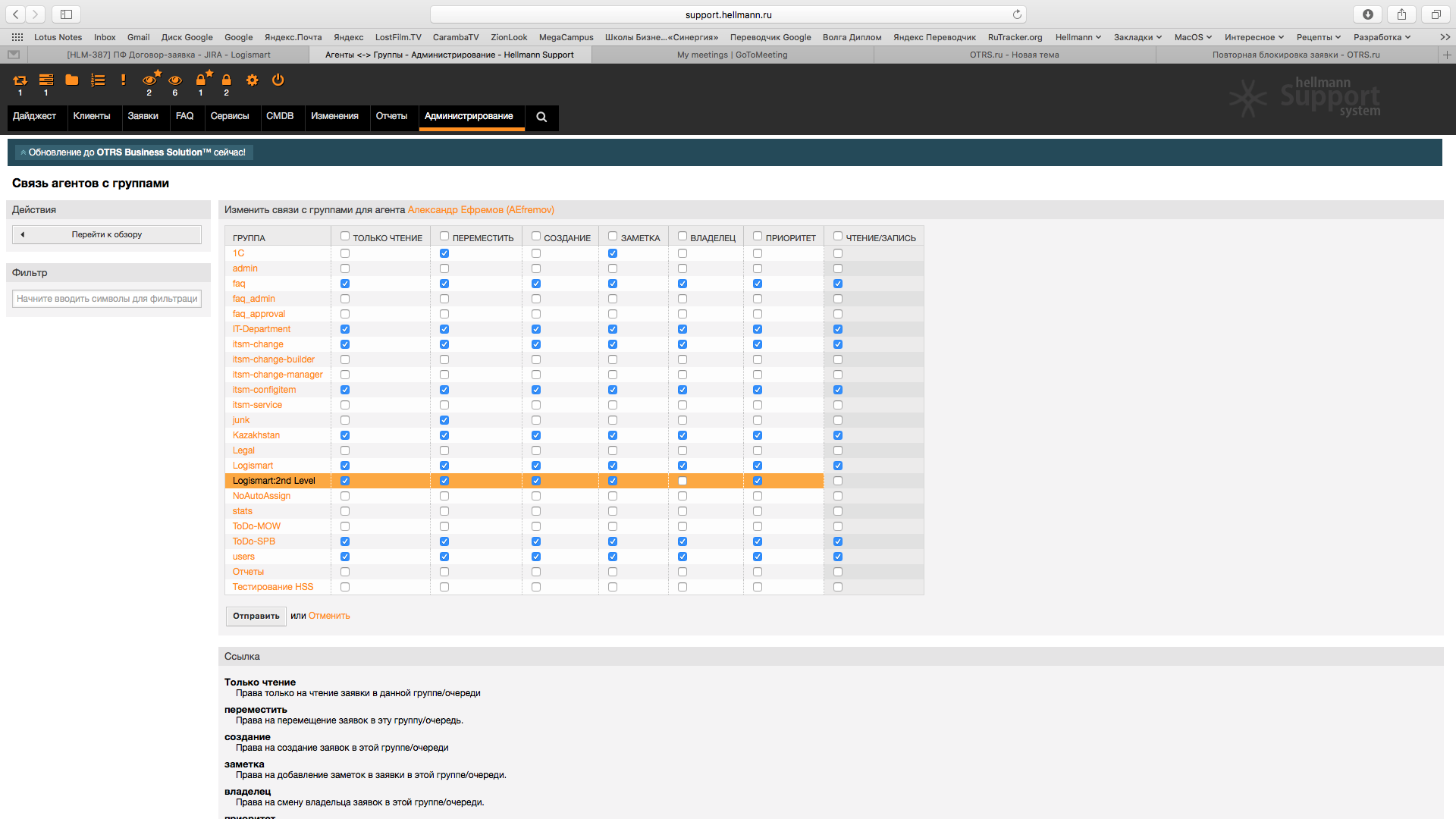The width and height of the screenshot is (1456, 819).
Task: Click the exclamation mark escalation icon
Action: pyautogui.click(x=123, y=80)
